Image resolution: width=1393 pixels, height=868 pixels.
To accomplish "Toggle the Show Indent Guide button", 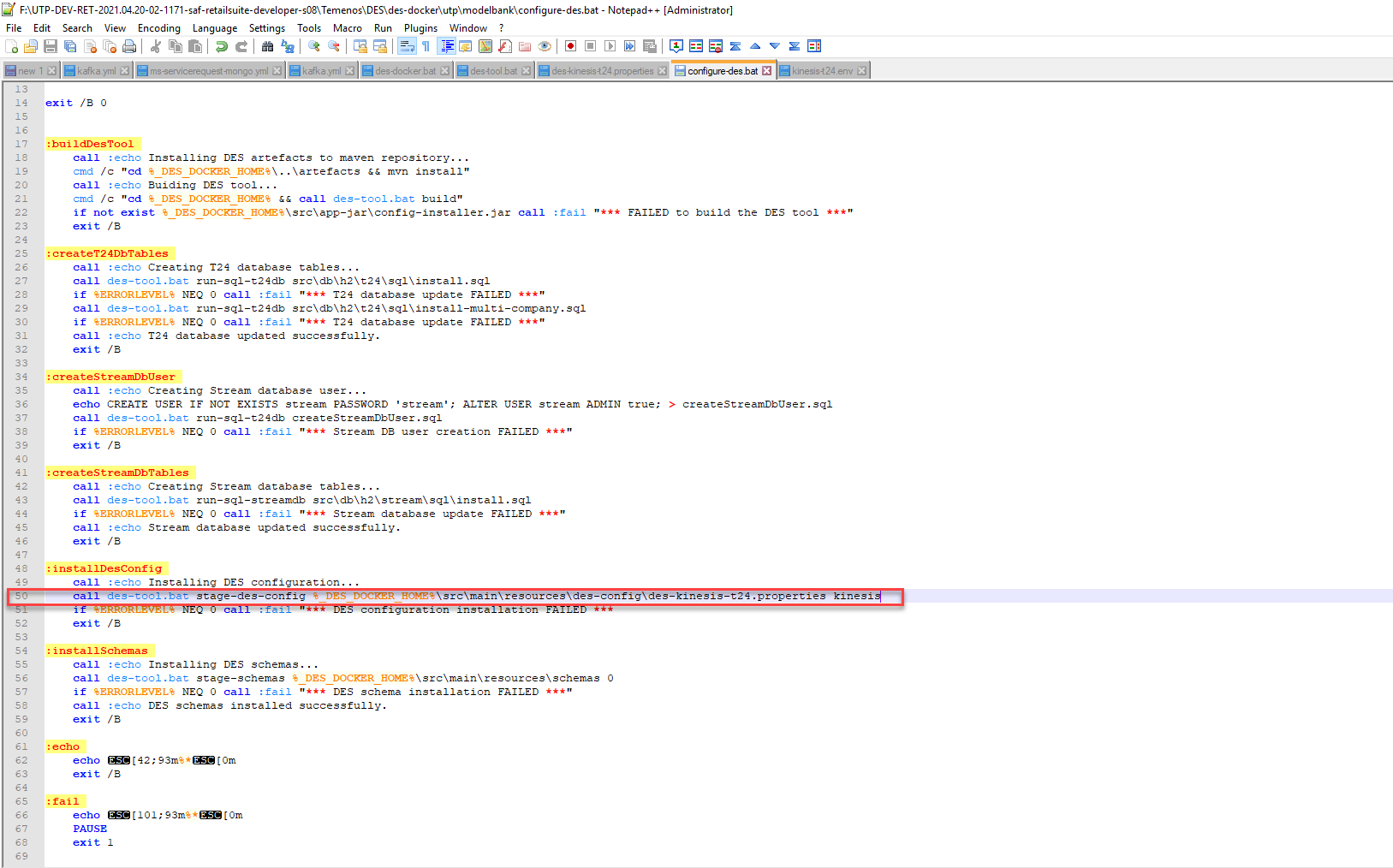I will tap(446, 46).
